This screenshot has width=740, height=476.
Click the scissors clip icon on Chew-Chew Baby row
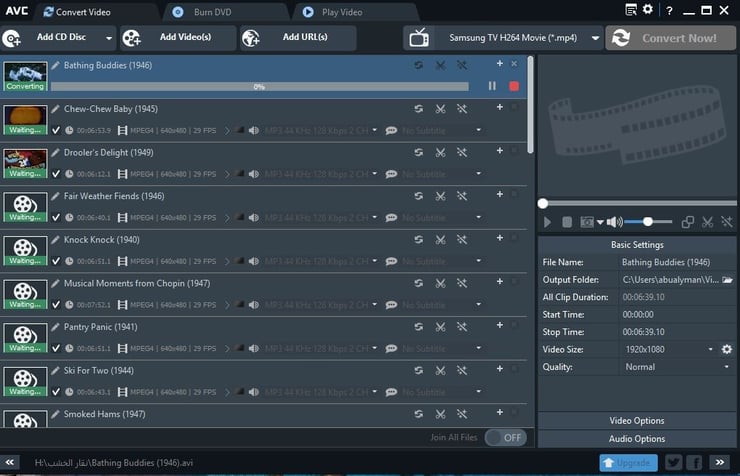click(x=440, y=109)
